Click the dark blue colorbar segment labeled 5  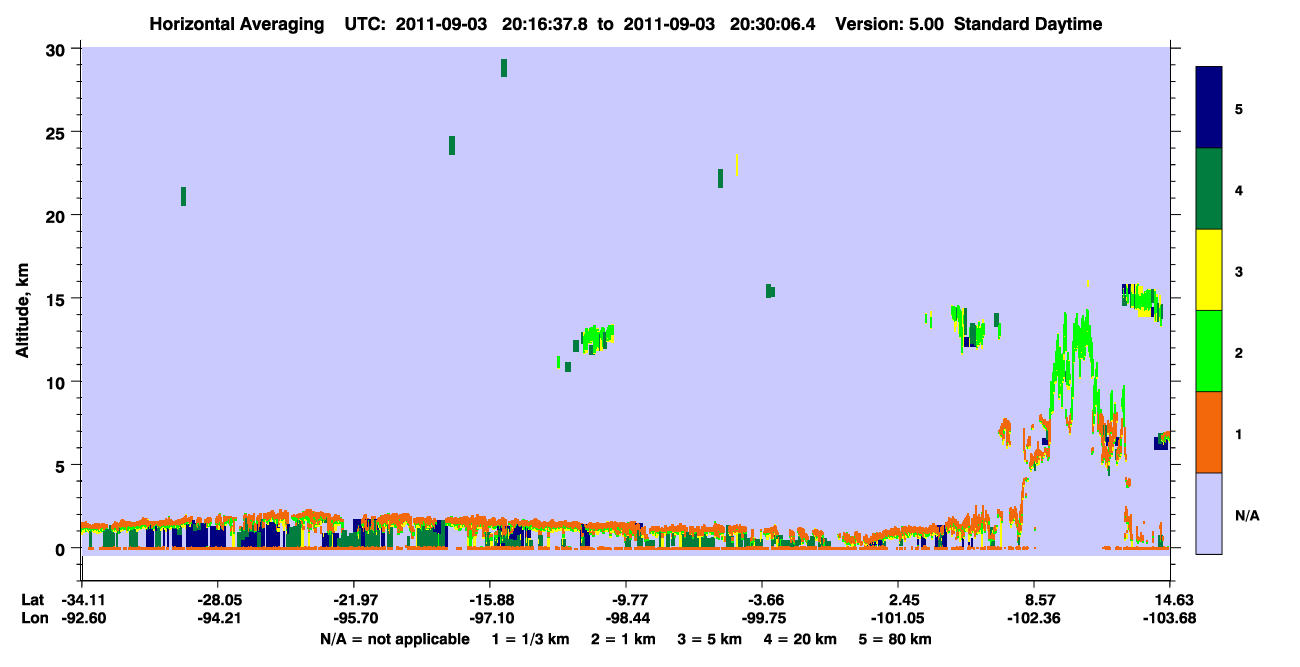coord(1209,108)
